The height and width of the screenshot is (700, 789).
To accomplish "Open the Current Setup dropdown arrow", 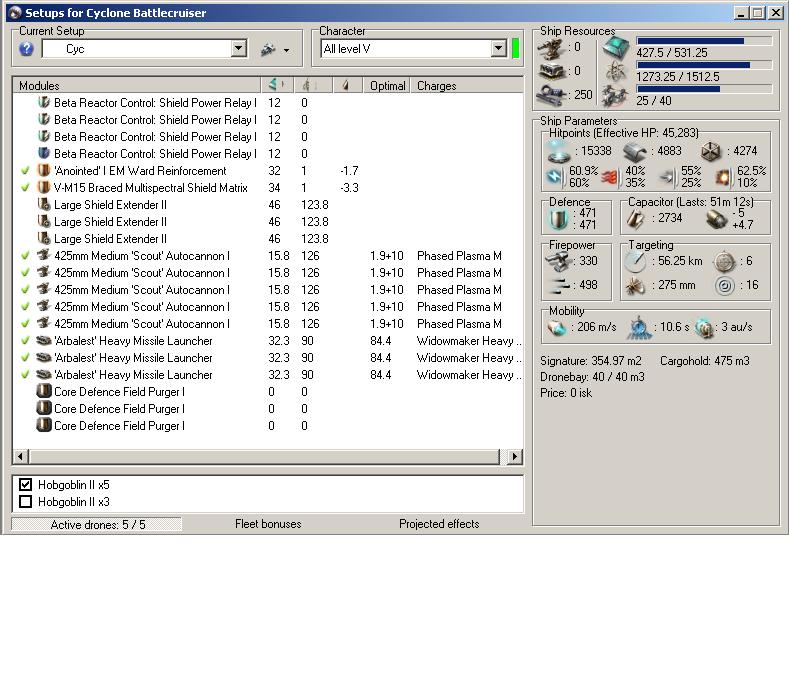I will (x=239, y=49).
